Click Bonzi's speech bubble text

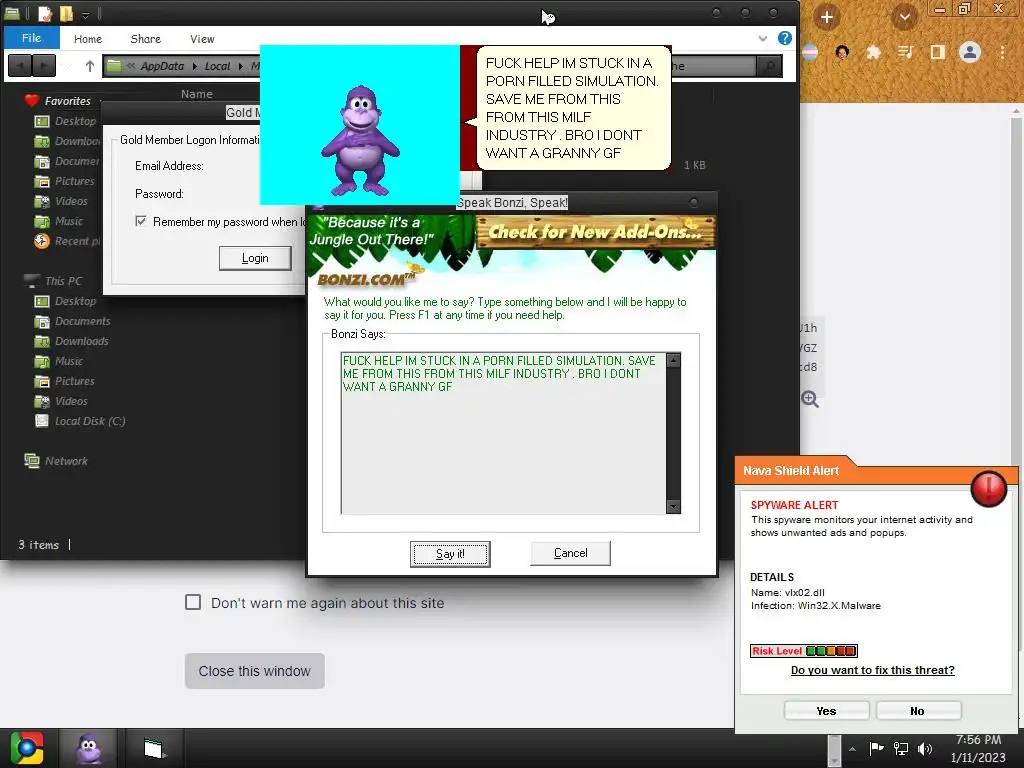coord(572,108)
